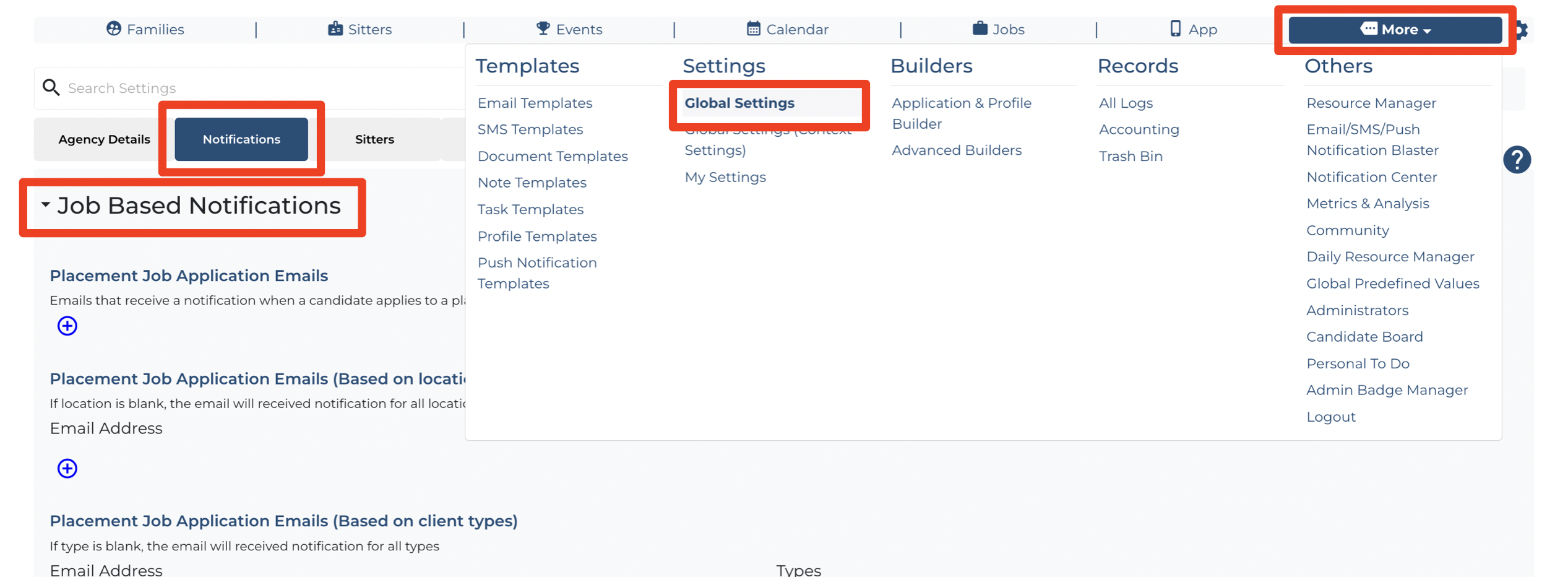Add email under Placement Job Application Emails
The width and height of the screenshot is (1568, 577).
click(x=67, y=326)
